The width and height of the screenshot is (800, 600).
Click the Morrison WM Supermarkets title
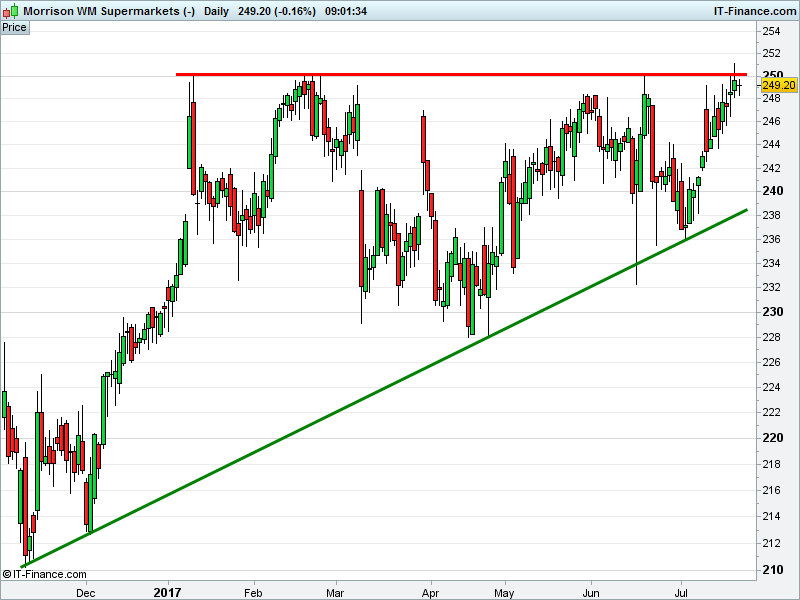(109, 11)
